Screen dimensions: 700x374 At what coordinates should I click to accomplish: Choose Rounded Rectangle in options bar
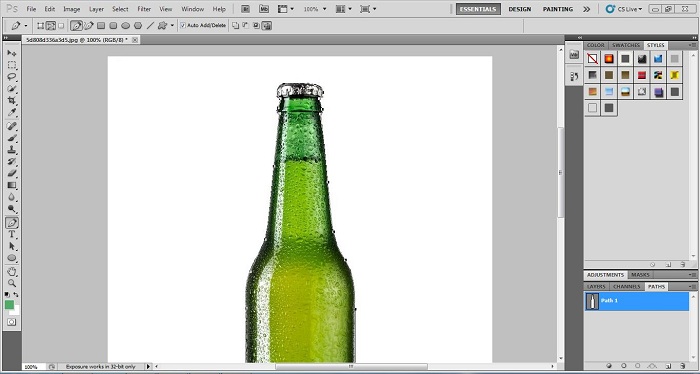point(113,25)
